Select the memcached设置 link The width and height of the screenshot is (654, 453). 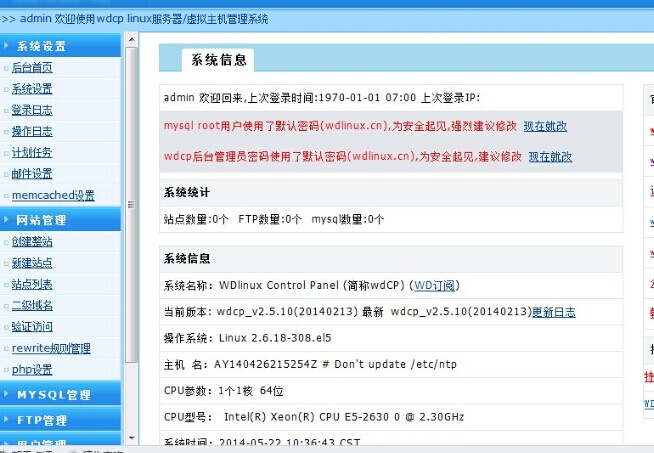tap(53, 196)
